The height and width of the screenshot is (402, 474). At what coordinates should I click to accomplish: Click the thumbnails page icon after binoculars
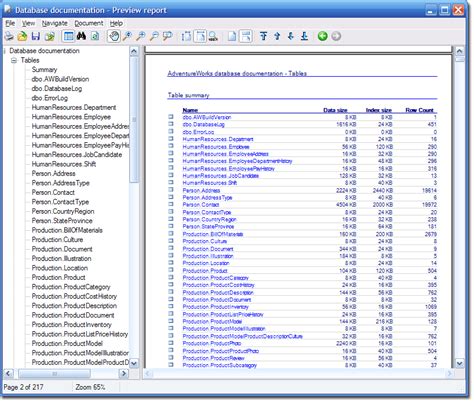95,36
